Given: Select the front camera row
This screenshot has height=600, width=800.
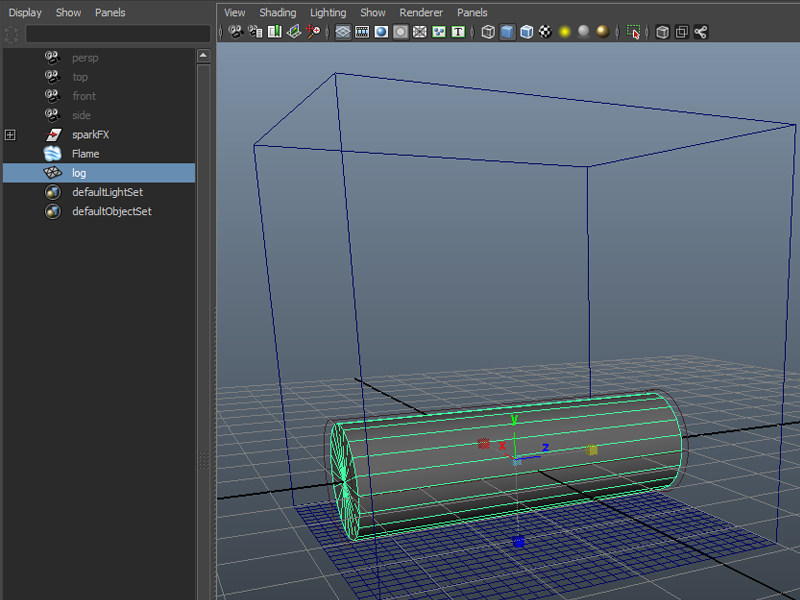Looking at the screenshot, I should point(99,96).
